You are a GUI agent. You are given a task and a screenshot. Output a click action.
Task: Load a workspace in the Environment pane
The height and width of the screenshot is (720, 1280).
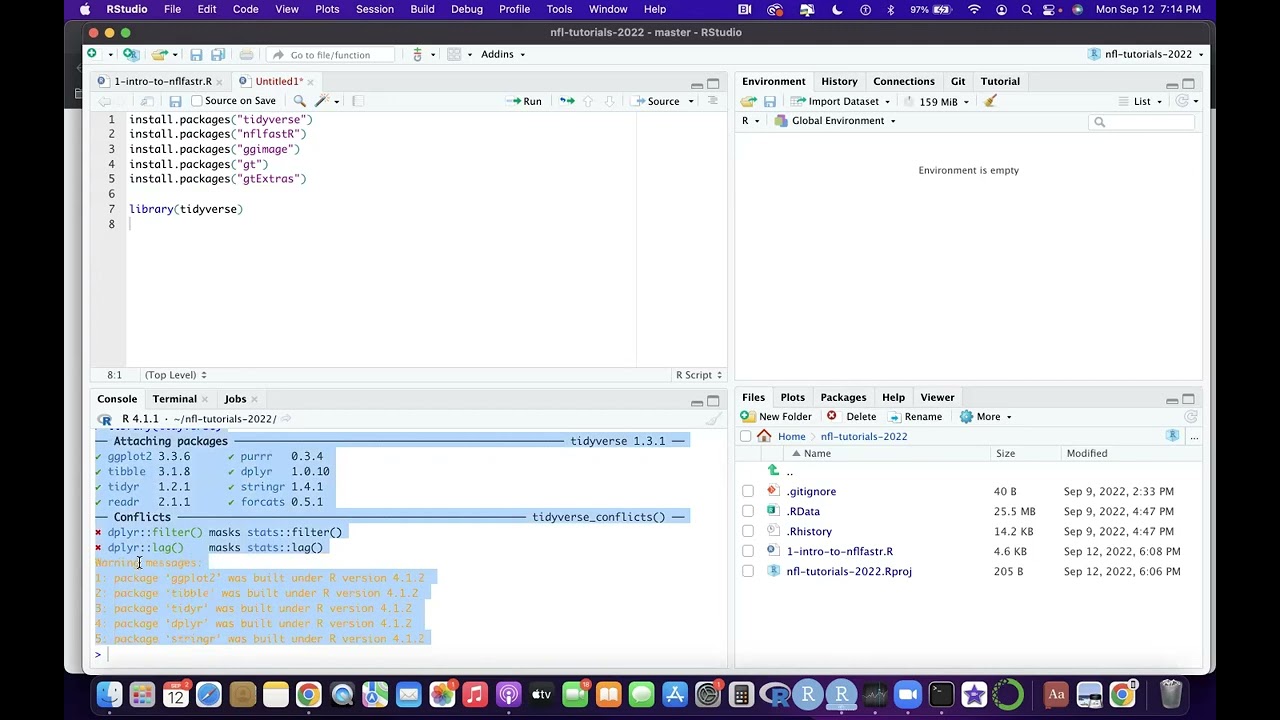click(x=748, y=101)
